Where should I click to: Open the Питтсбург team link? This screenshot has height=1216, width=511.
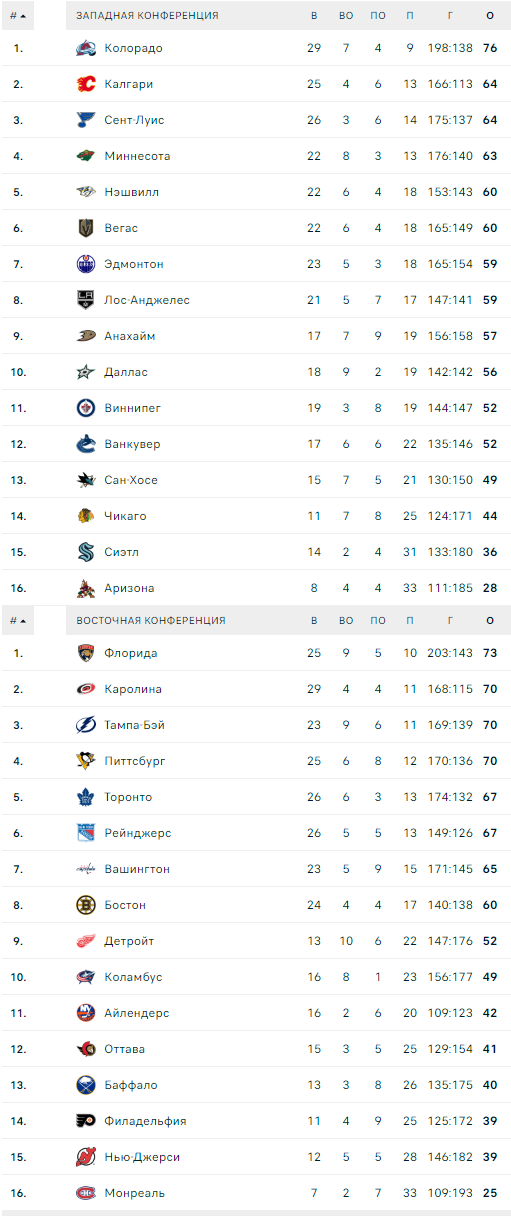[135, 761]
